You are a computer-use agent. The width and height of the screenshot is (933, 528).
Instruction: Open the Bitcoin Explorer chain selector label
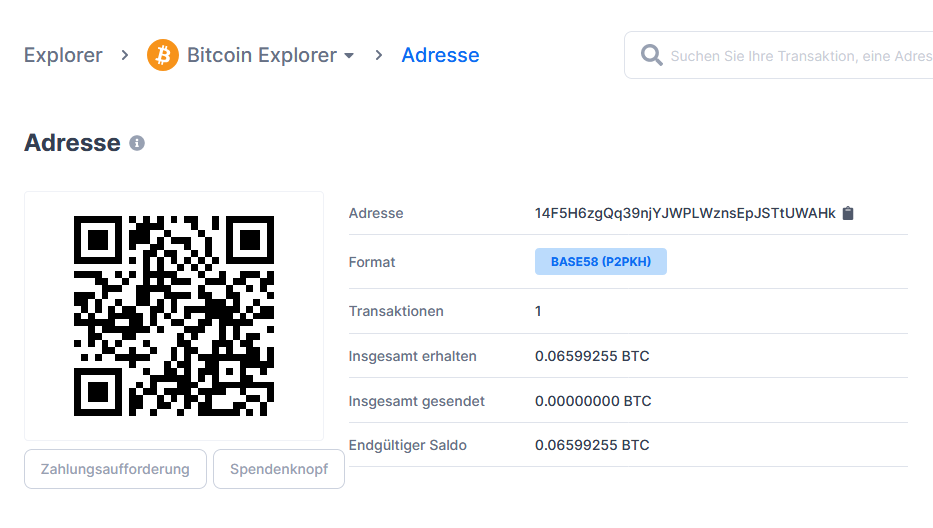coord(261,55)
